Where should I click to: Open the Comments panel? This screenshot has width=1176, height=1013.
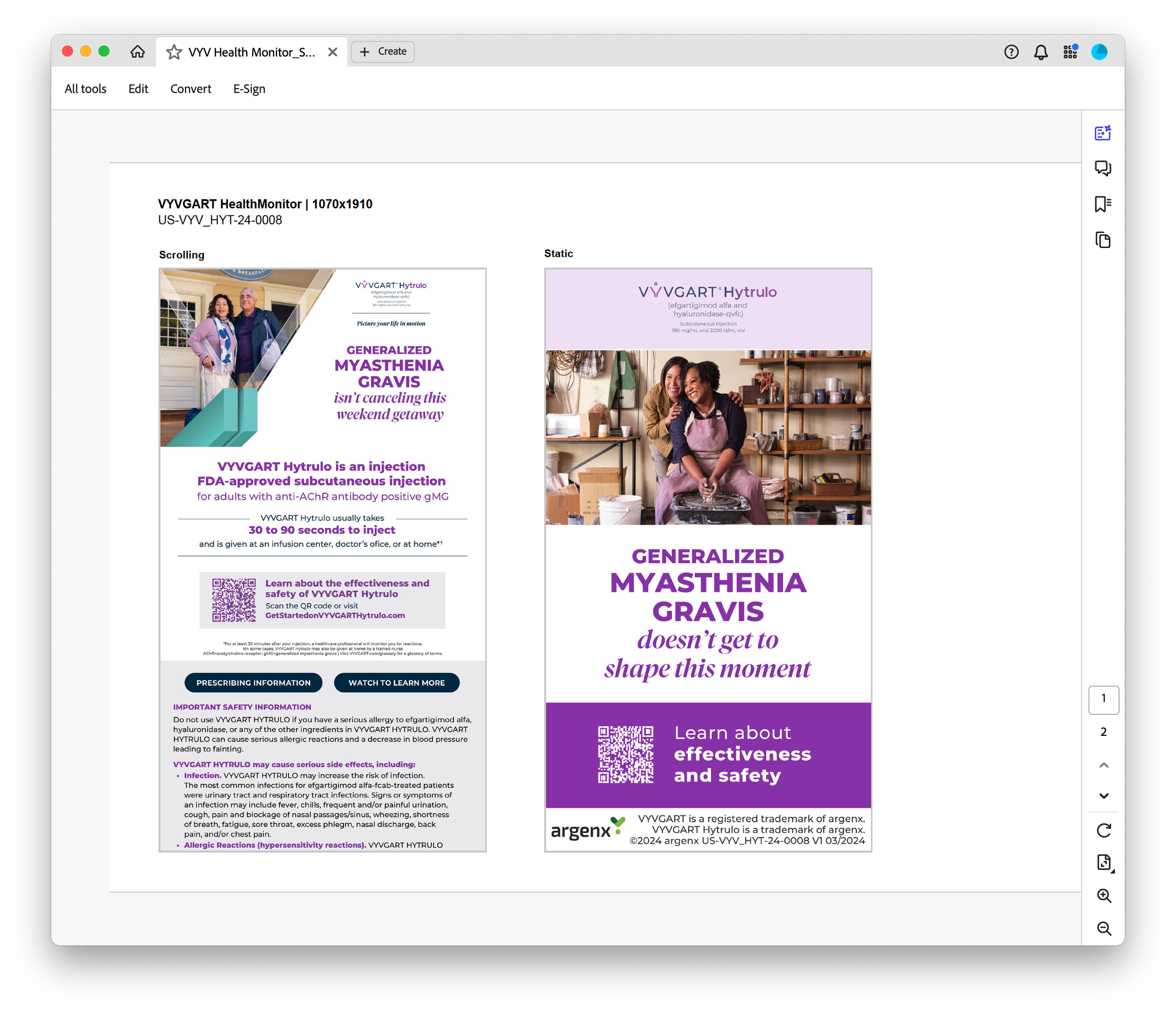click(x=1102, y=168)
